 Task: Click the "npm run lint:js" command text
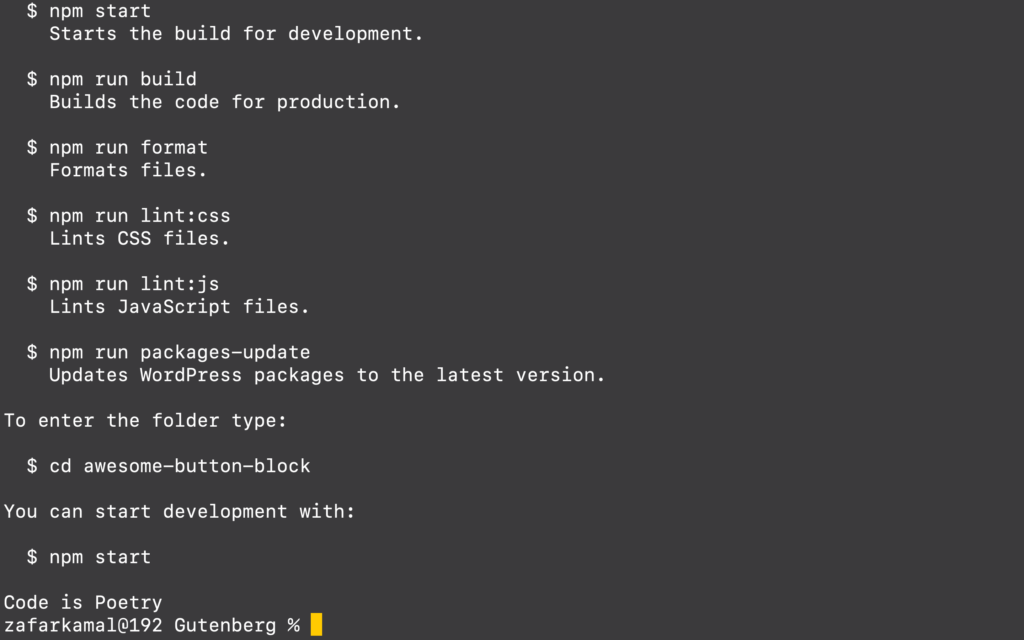pos(134,284)
